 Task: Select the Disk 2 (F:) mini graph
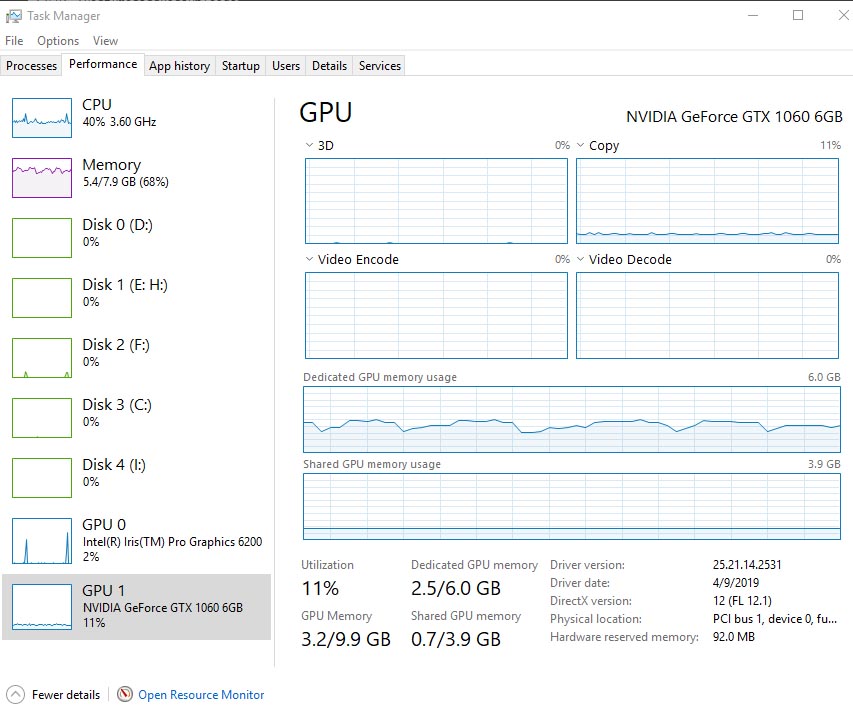(x=42, y=358)
